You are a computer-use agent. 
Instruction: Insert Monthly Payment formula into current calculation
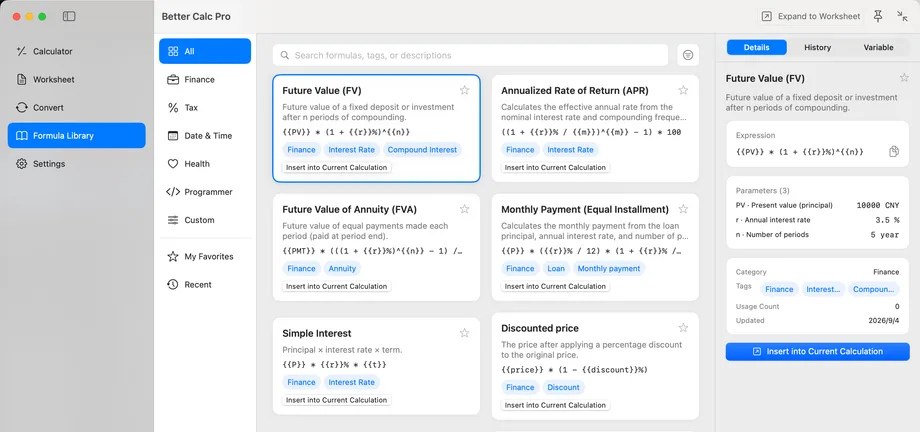[556, 286]
